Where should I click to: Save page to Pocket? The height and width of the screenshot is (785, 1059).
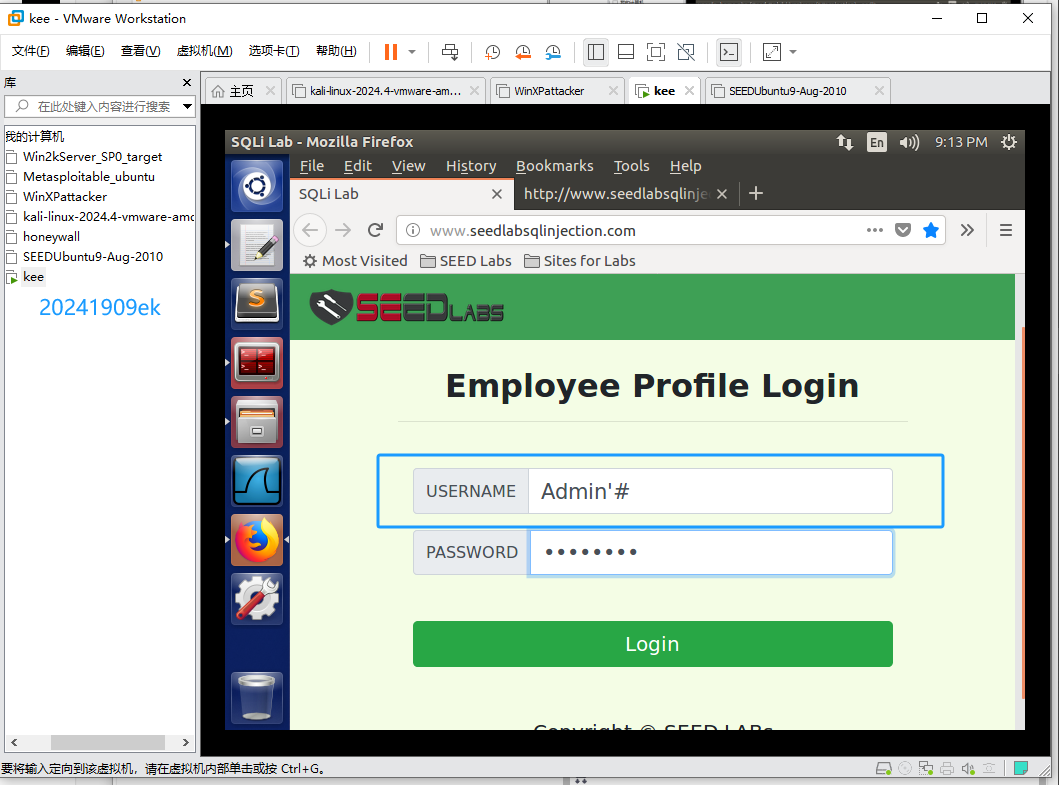(902, 230)
